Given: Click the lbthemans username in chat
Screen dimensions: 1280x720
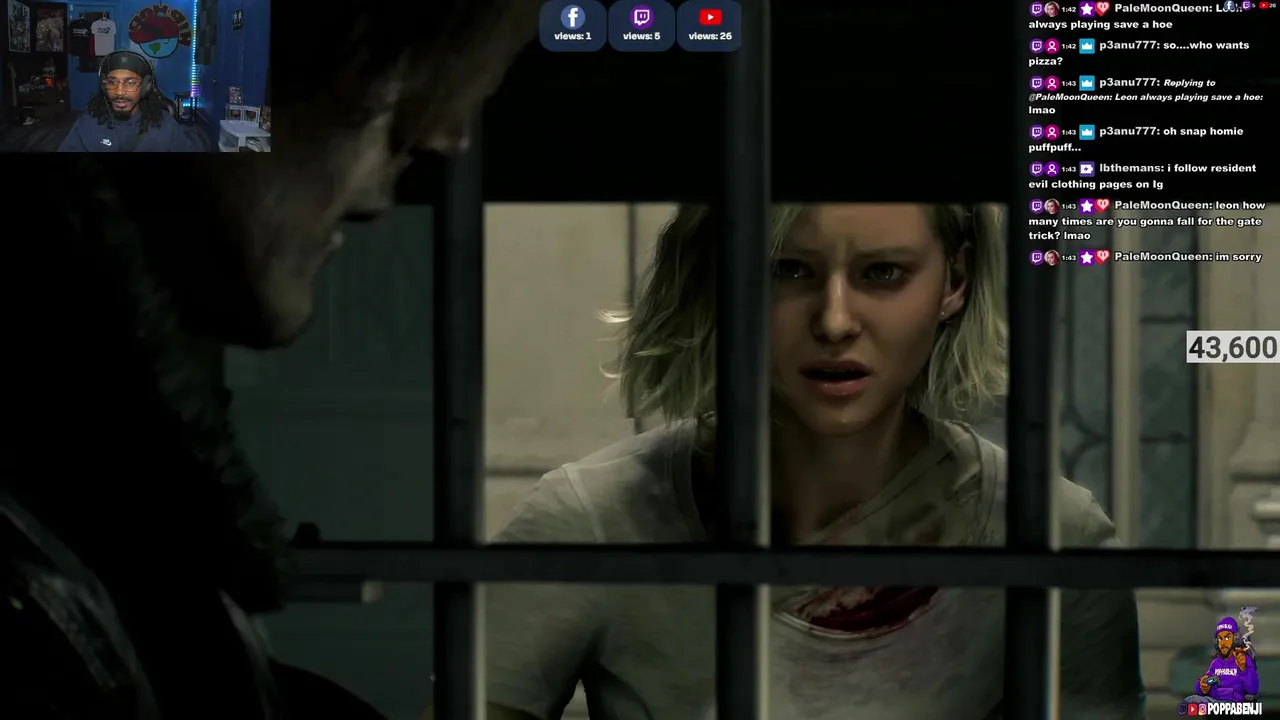Looking at the screenshot, I should point(1132,168).
